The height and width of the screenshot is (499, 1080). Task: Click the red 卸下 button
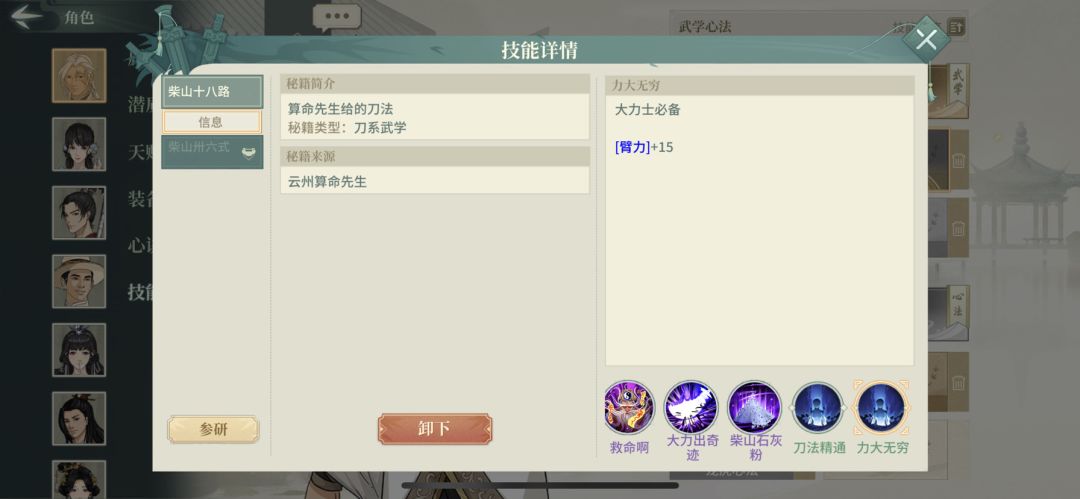pos(435,429)
